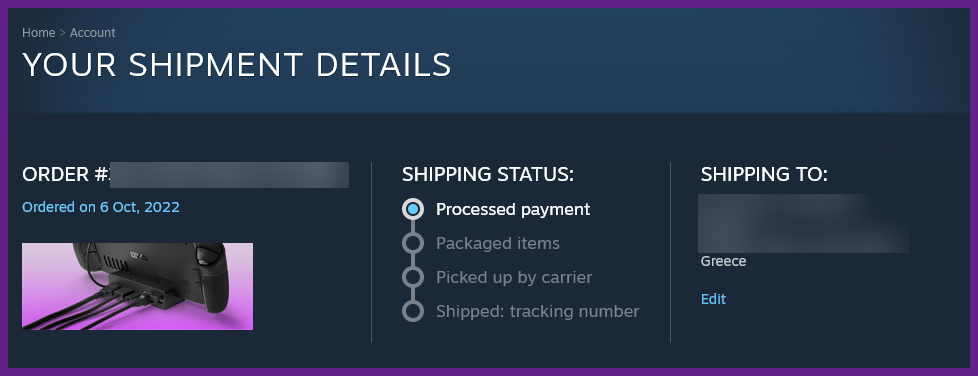Image resolution: width=978 pixels, height=376 pixels.
Task: Click the blurred order number field
Action: tap(229, 175)
